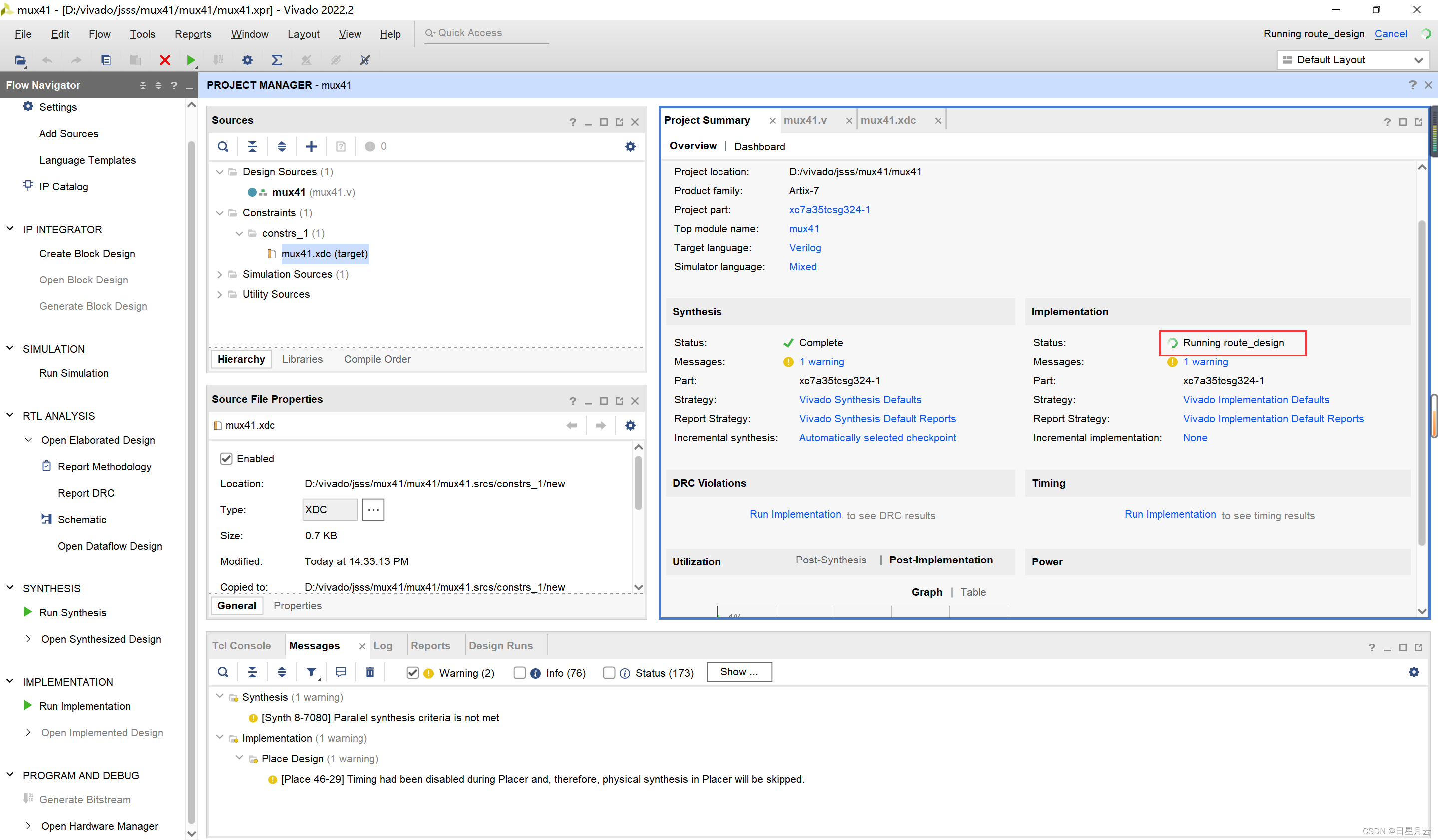The height and width of the screenshot is (840, 1438).
Task: Click the green Run toolbar arrow icon
Action: [x=191, y=60]
